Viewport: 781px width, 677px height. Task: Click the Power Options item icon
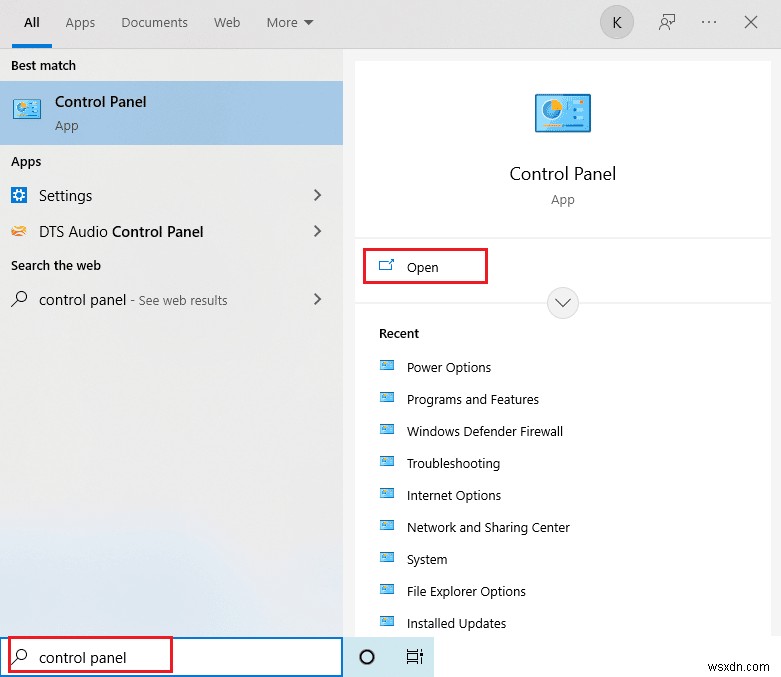[387, 366]
